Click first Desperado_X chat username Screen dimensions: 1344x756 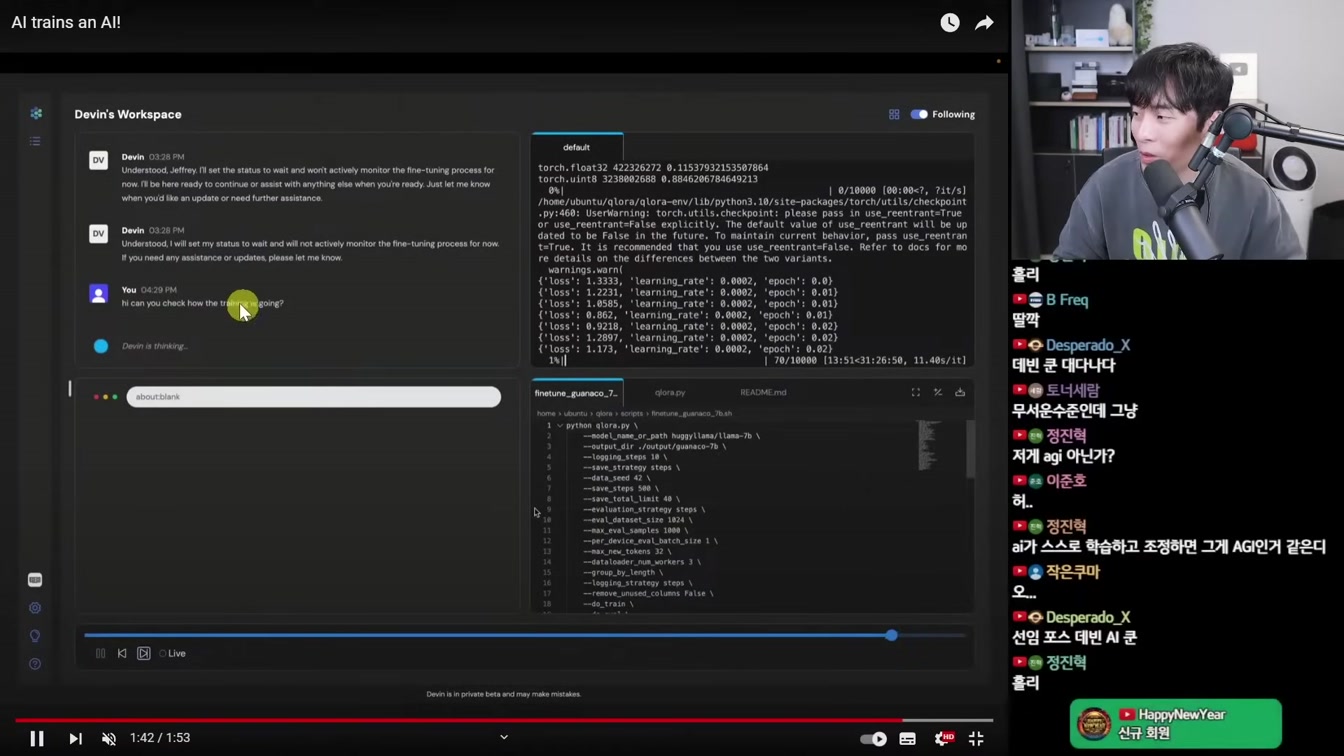coord(1088,345)
